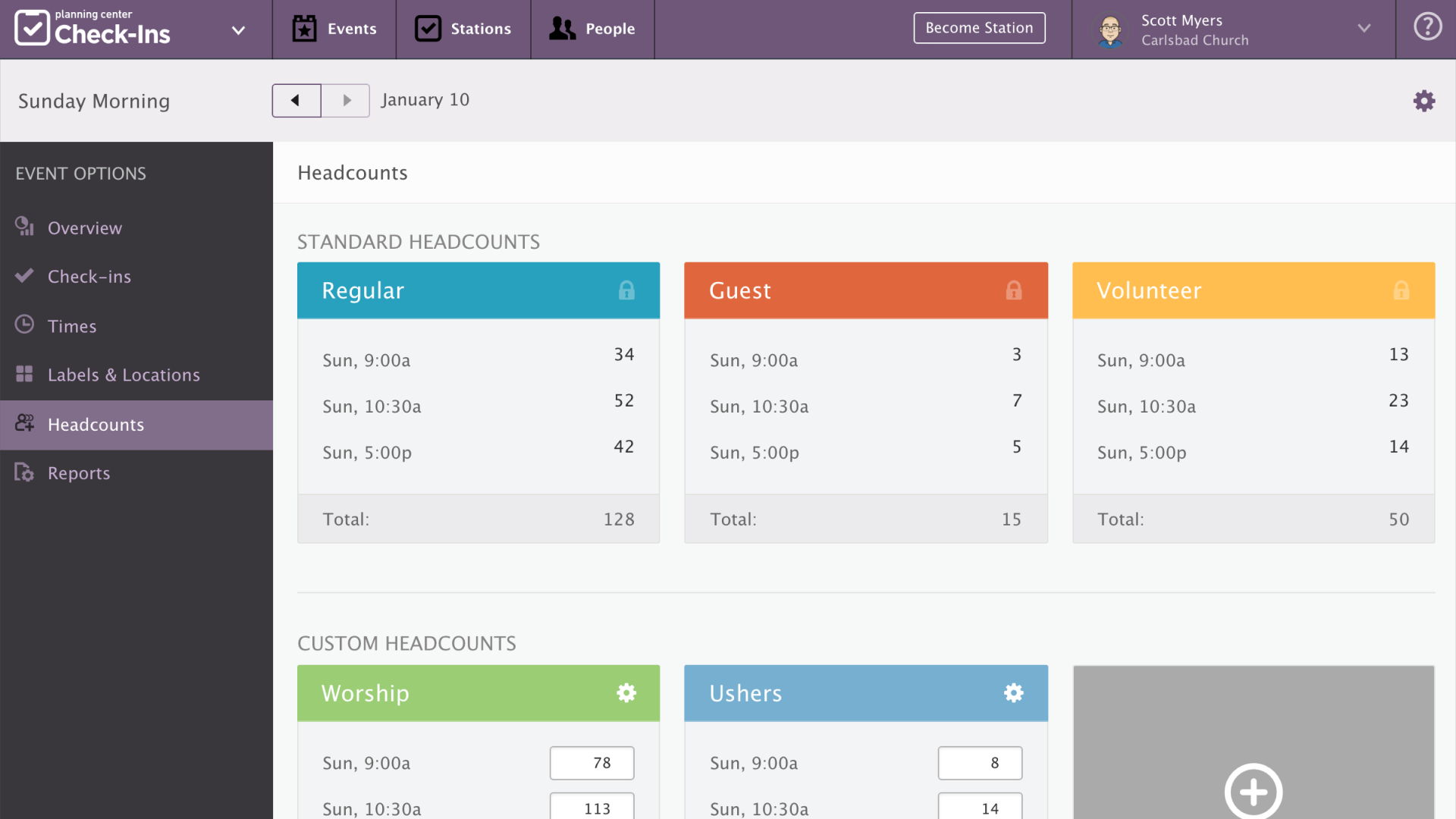Go to previous date with the back arrow
This screenshot has width=1456, height=819.
pos(296,100)
